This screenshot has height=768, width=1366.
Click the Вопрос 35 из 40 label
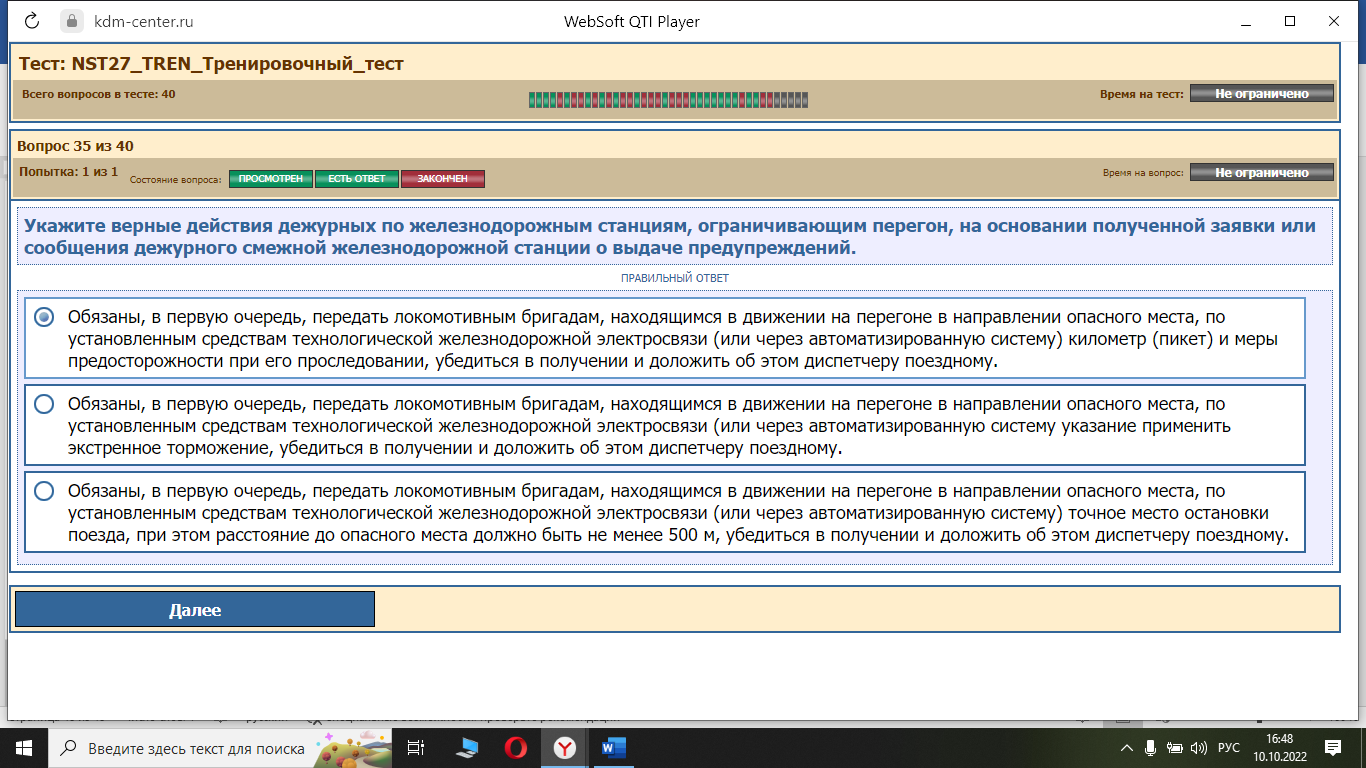click(x=76, y=145)
